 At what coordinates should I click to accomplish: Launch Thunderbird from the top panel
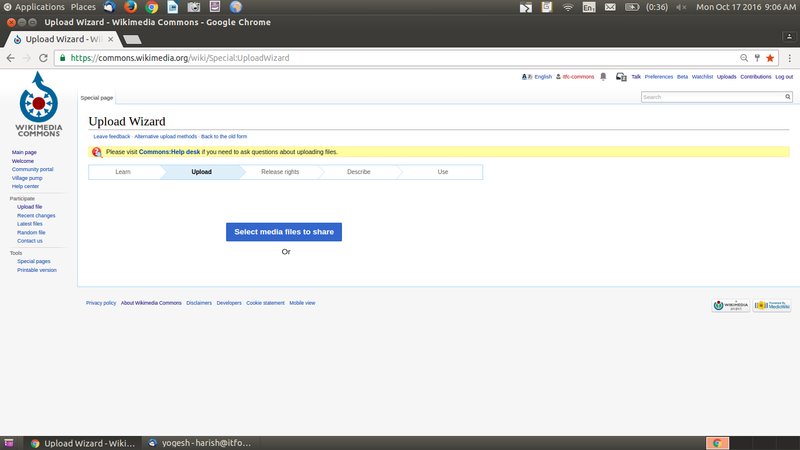tap(110, 7)
